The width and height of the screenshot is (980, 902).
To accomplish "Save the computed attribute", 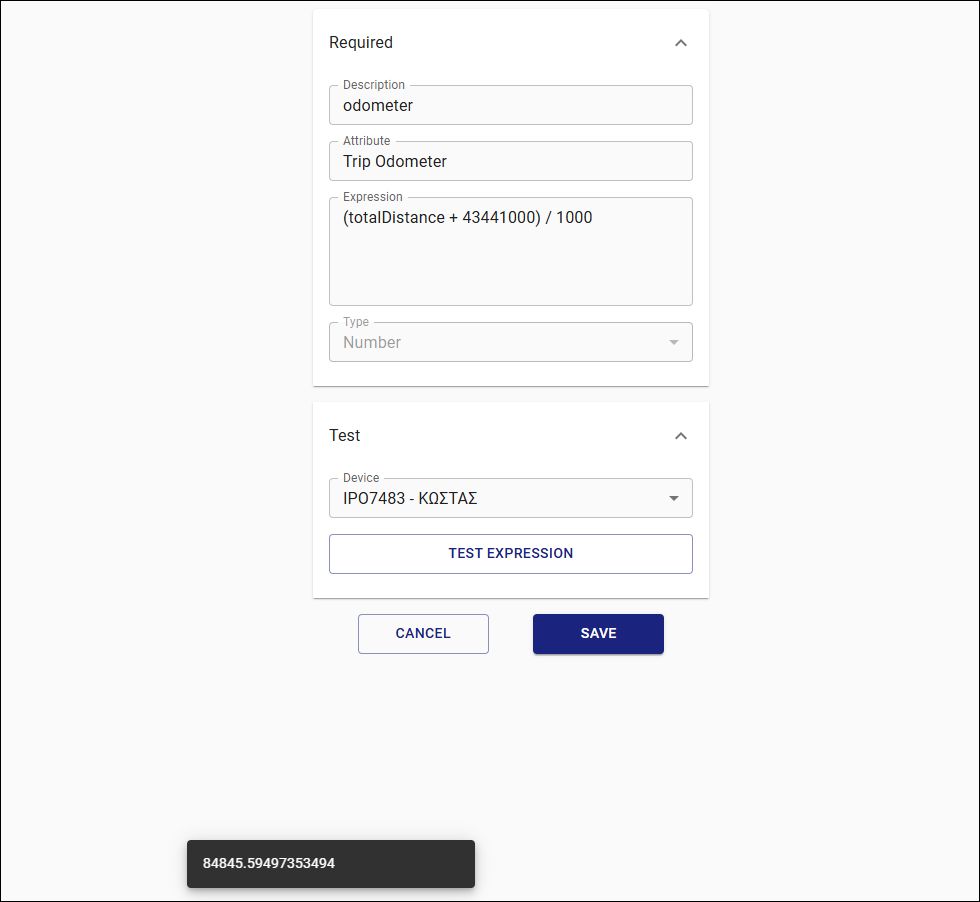I will click(x=598, y=634).
